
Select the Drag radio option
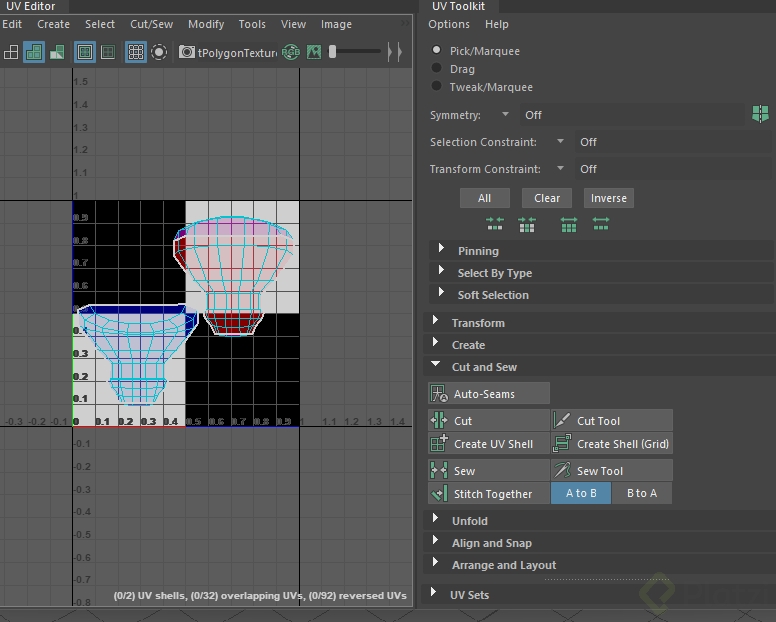(437, 69)
